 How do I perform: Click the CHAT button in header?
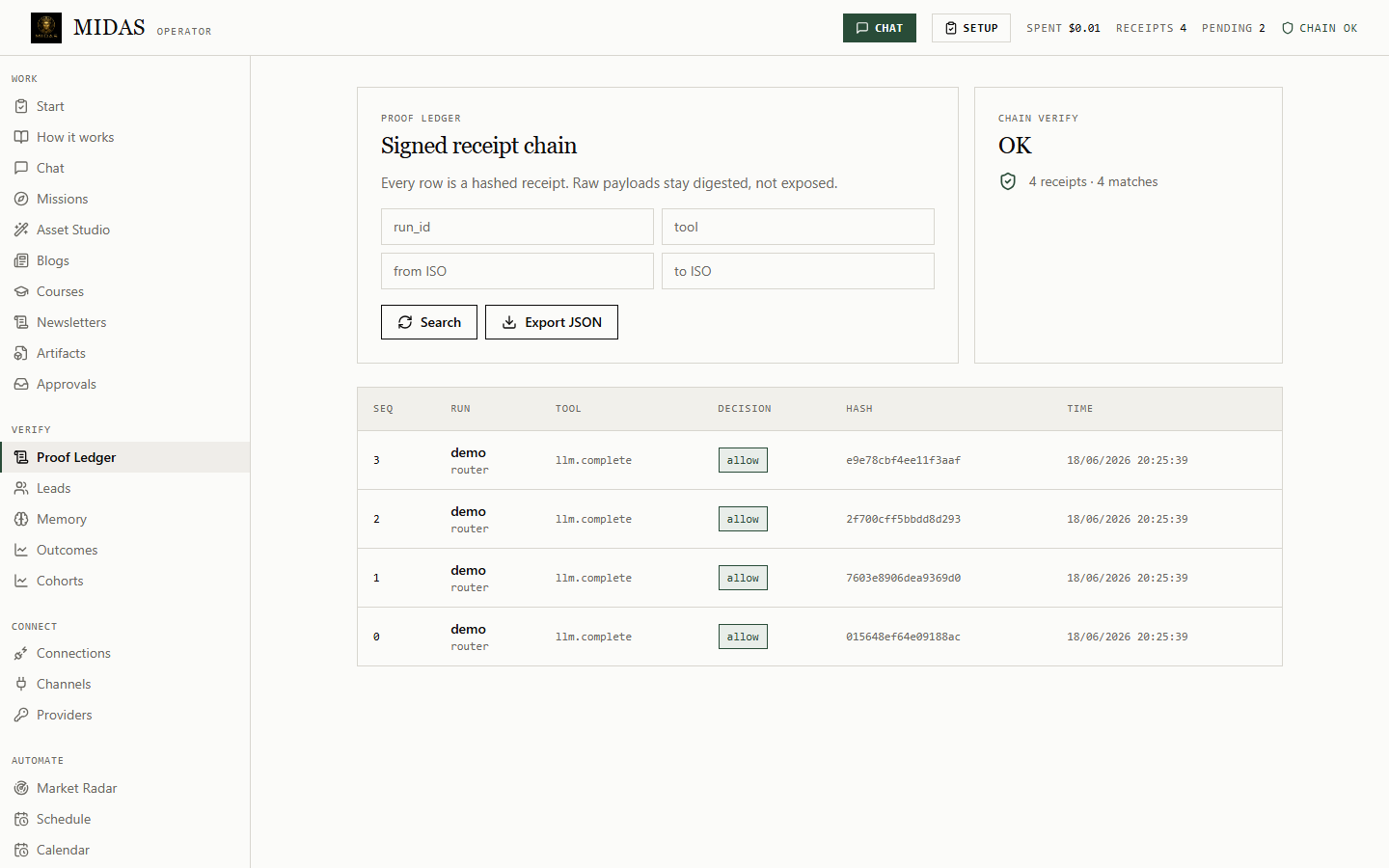click(x=880, y=28)
